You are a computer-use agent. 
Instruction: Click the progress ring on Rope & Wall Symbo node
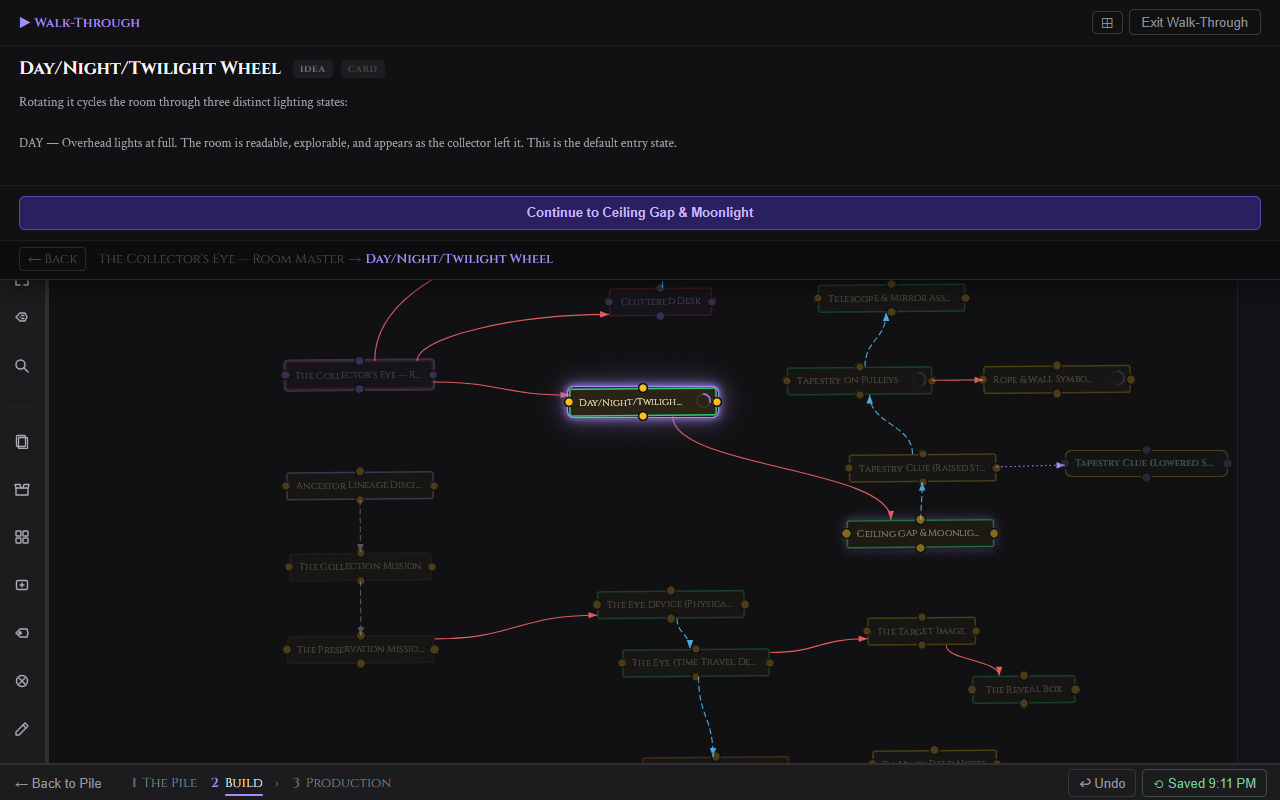[1118, 379]
